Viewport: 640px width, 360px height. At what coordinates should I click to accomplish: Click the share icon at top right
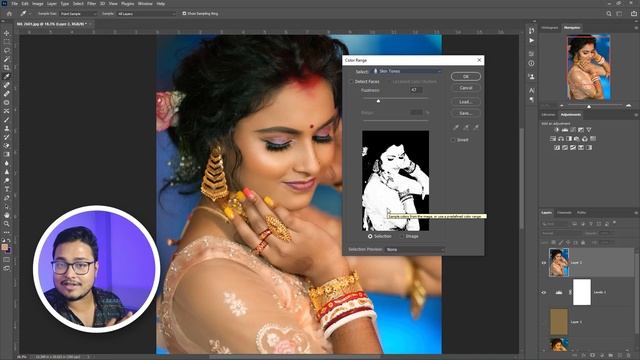[x=633, y=13]
